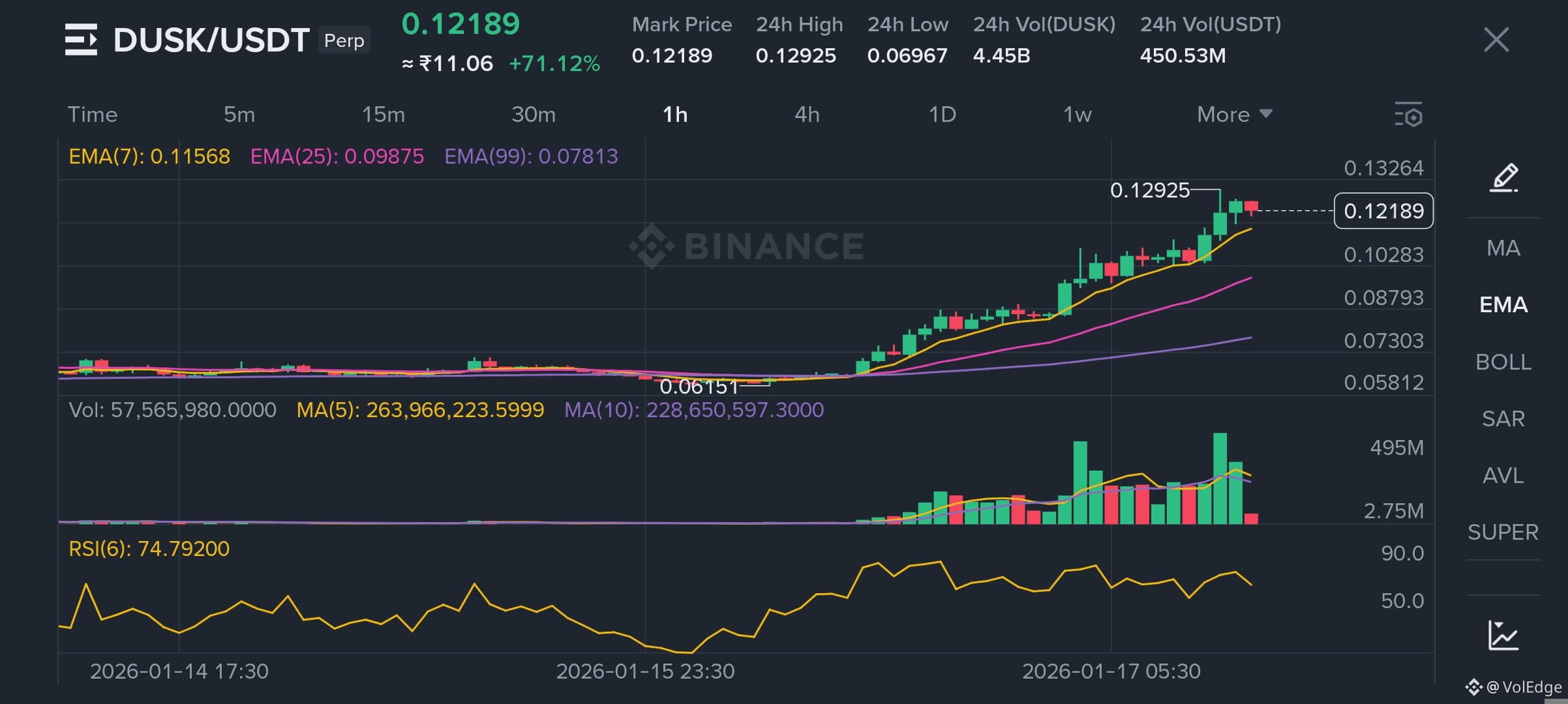Image resolution: width=1568 pixels, height=704 pixels.
Task: Click the 0.12925 high price marker
Action: [1150, 190]
